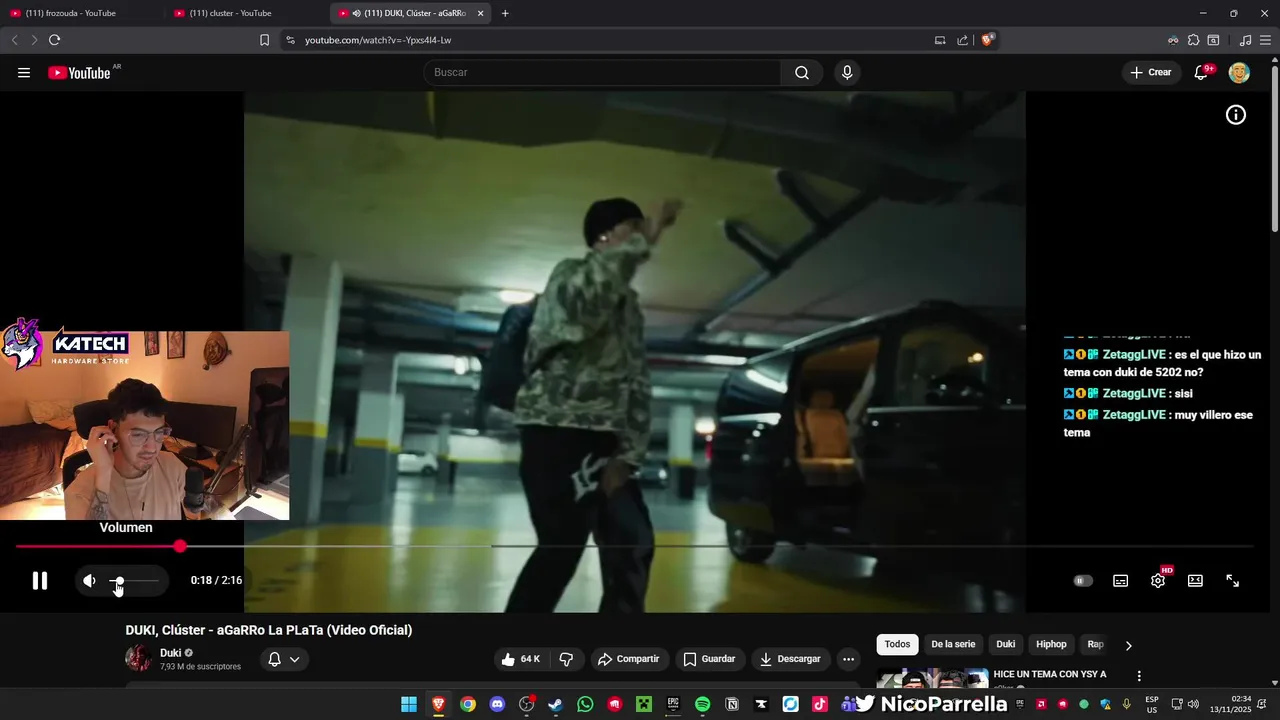The image size is (1280, 720).
Task: Save video with Guardar button
Action: [x=709, y=659]
